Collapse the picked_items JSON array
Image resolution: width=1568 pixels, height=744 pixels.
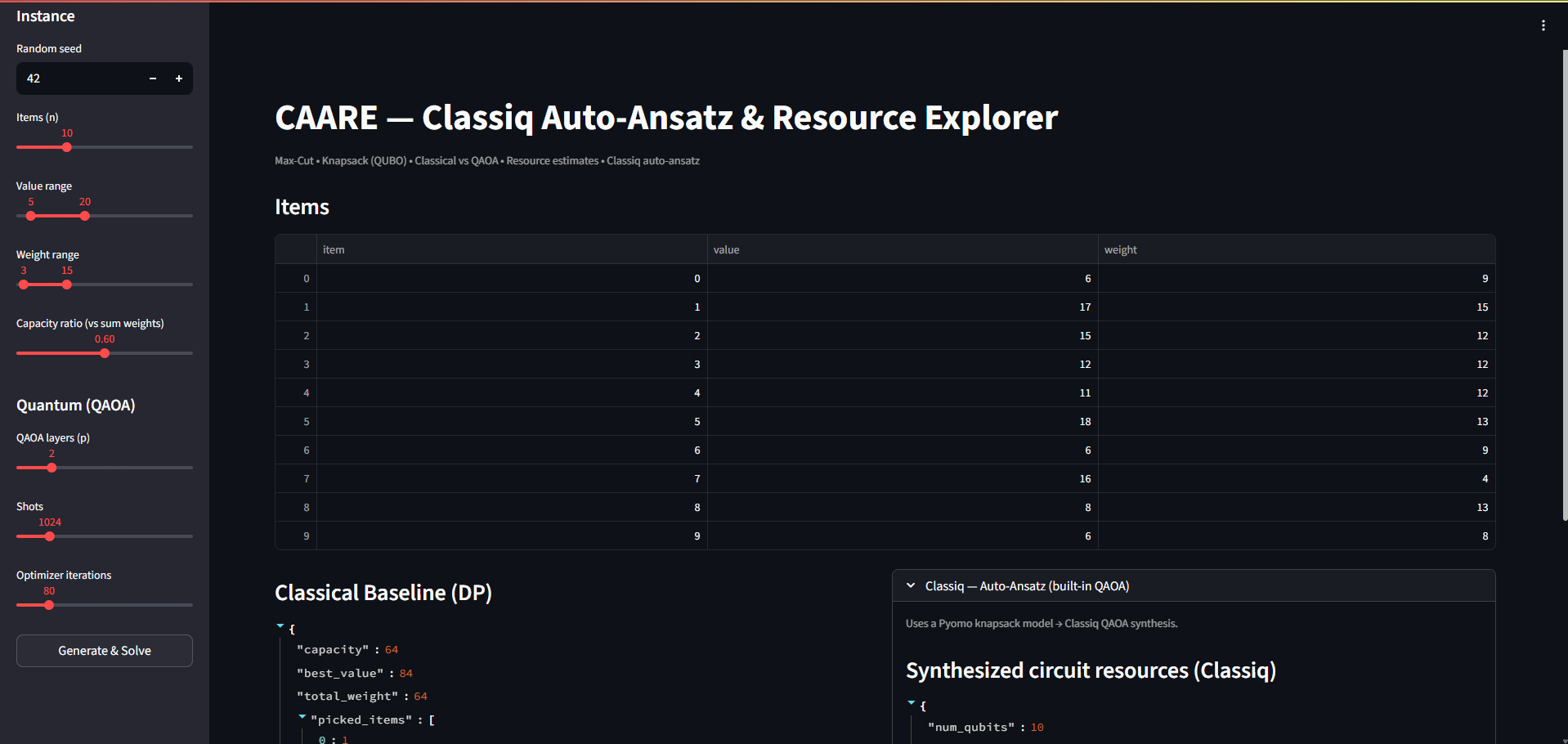pos(302,717)
